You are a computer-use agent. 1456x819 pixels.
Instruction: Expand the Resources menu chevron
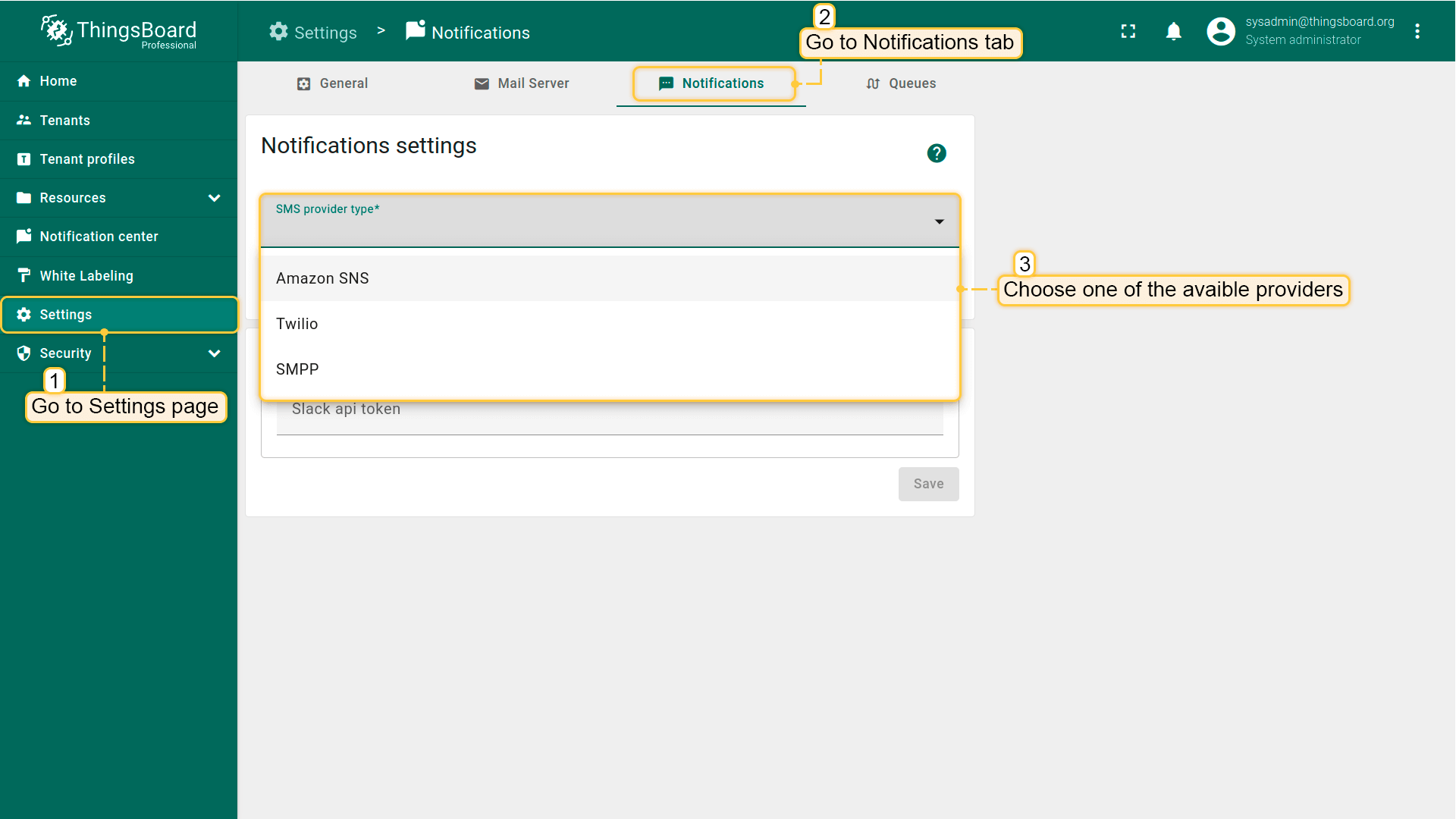[x=215, y=198]
